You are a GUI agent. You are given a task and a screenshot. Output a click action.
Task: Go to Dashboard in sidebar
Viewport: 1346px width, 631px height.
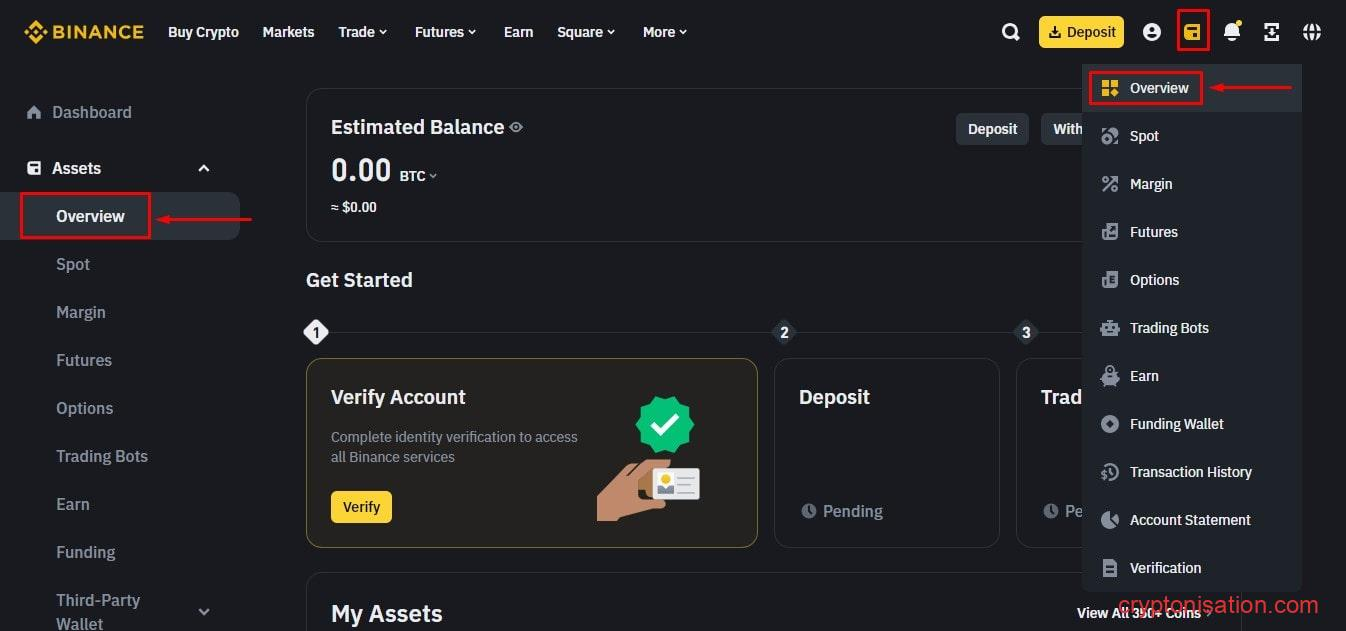click(91, 112)
